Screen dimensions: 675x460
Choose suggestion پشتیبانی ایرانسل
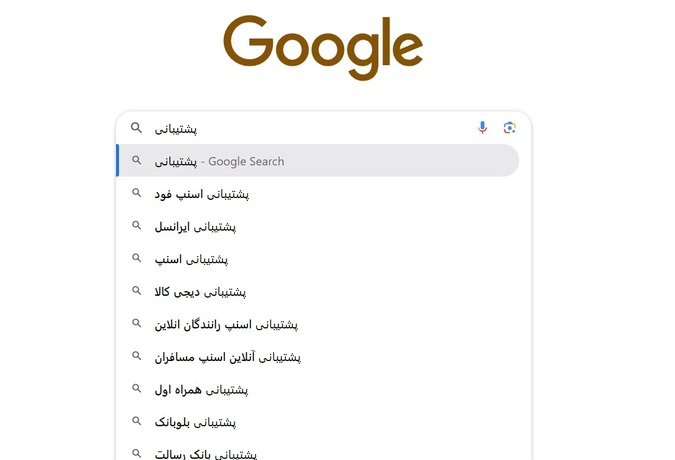[318, 226]
